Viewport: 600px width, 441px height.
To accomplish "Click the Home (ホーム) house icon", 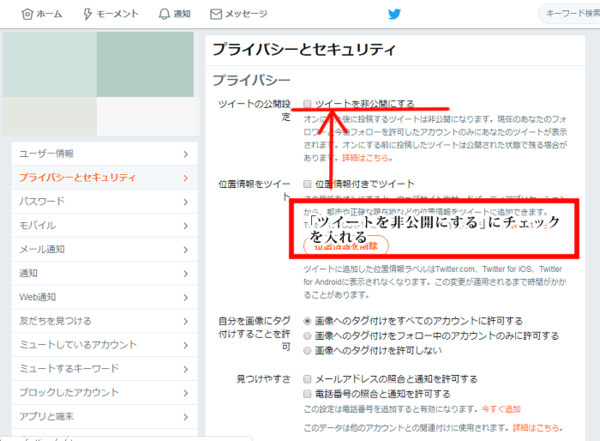I will 27,14.
